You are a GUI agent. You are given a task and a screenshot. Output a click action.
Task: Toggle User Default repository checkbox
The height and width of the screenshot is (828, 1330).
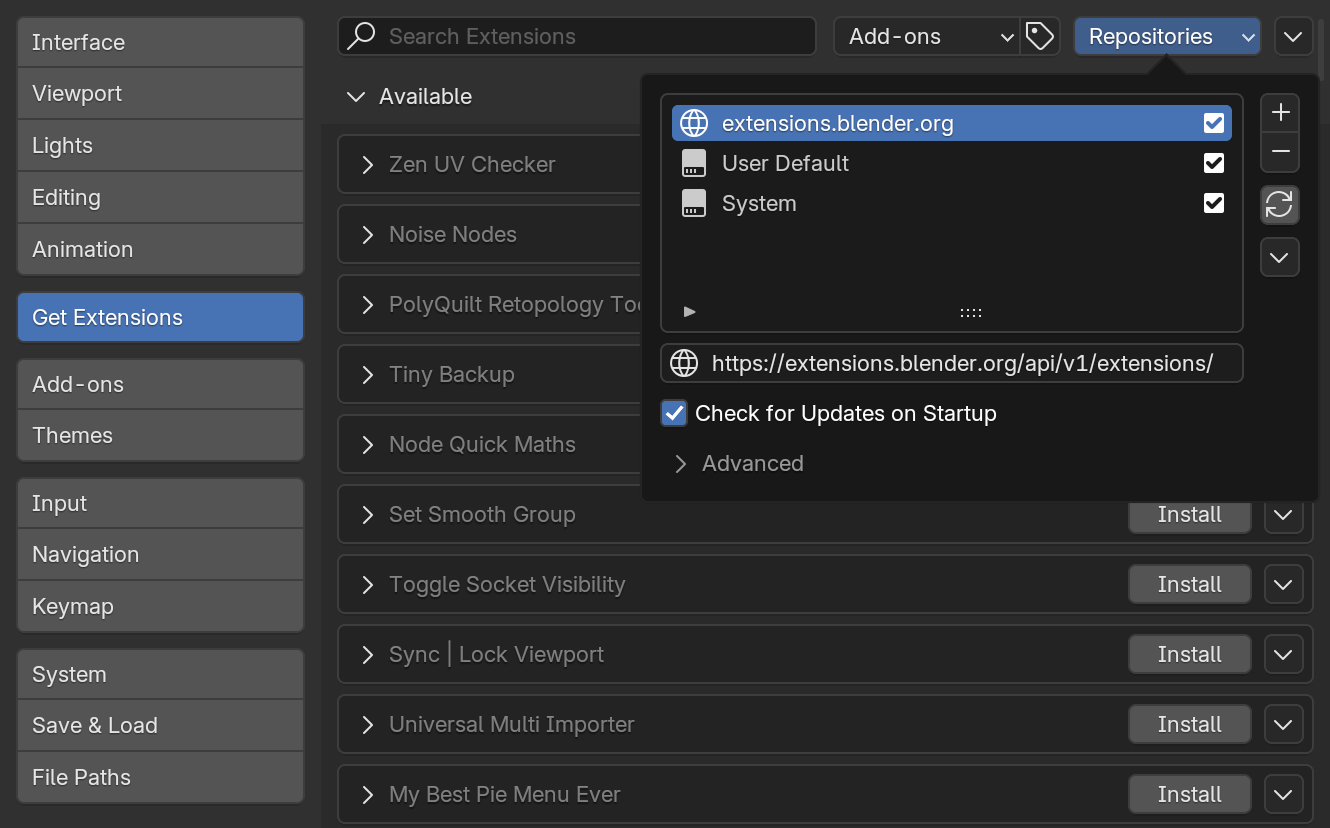tap(1214, 163)
